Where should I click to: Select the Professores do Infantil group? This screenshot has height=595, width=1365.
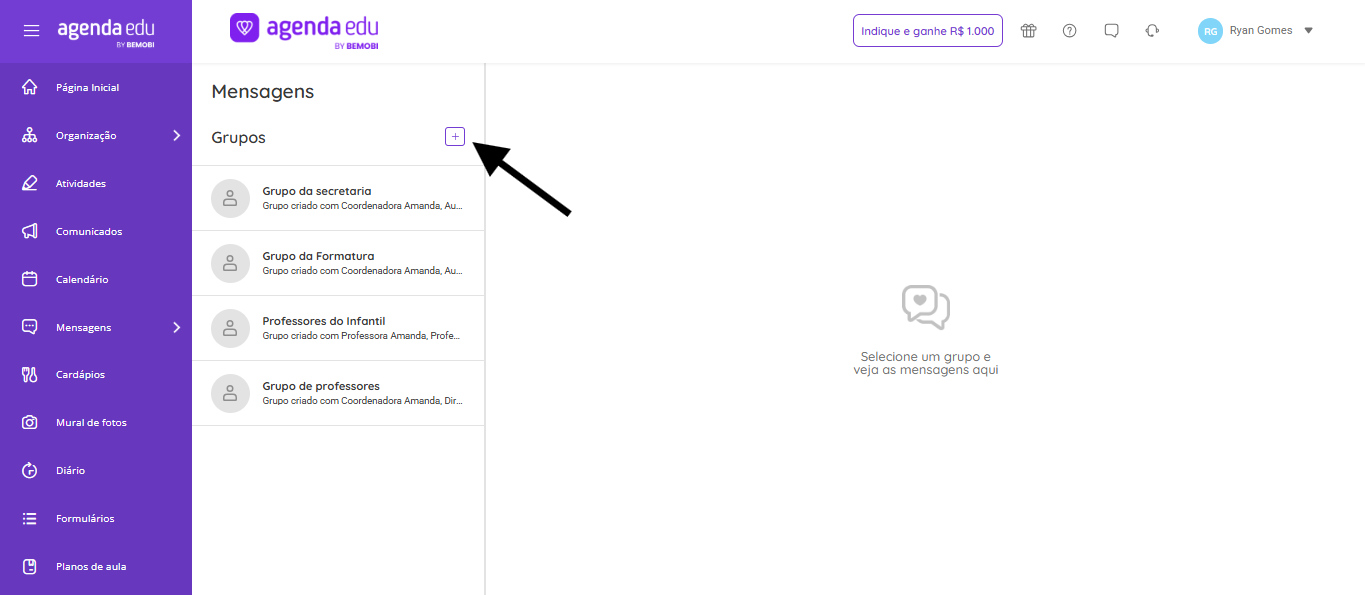[x=338, y=328]
